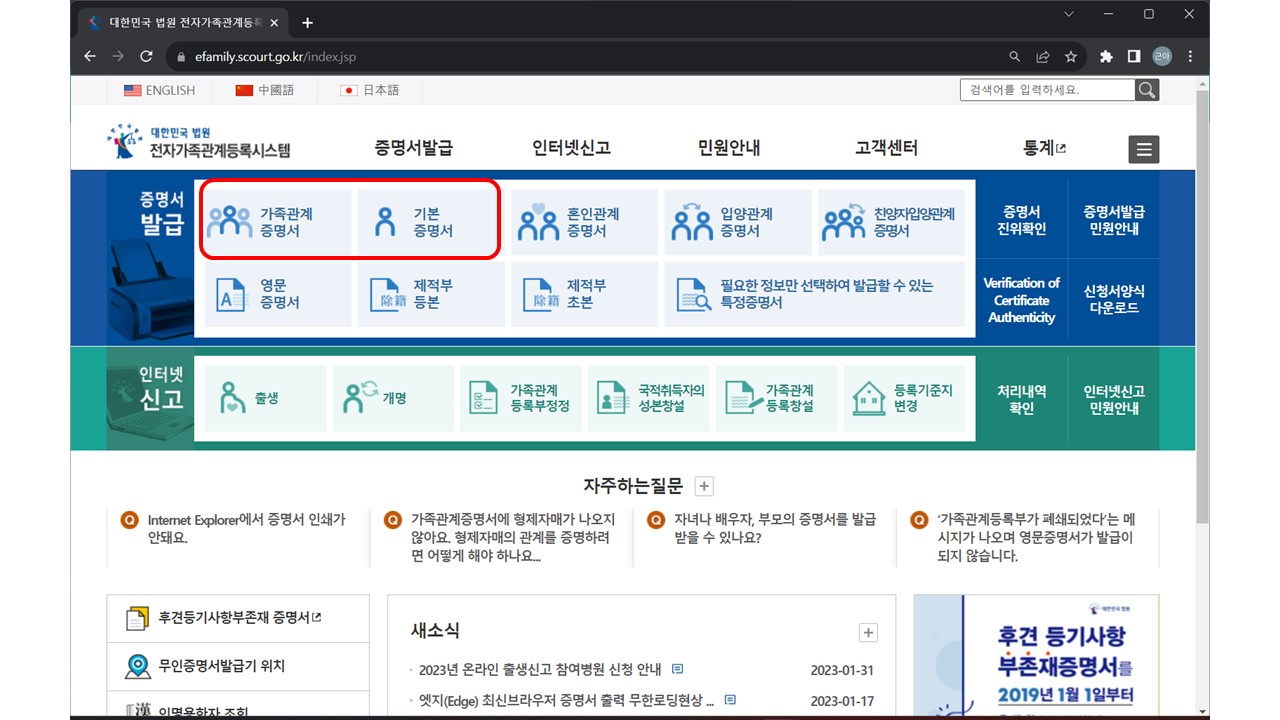This screenshot has height=720, width=1280.
Task: Click the 출생 (birth report) icon
Action: (x=263, y=397)
